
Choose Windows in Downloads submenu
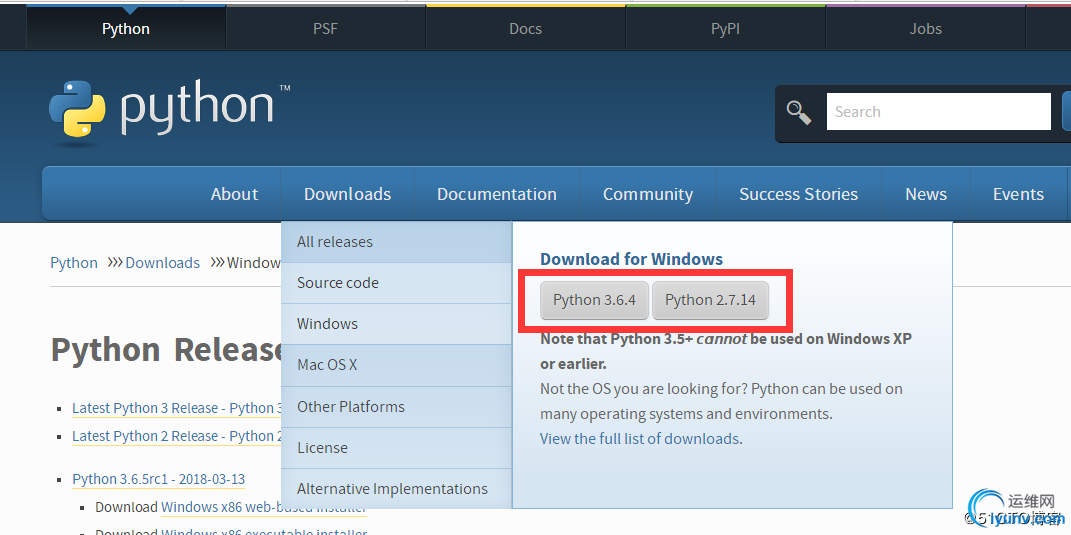point(396,324)
